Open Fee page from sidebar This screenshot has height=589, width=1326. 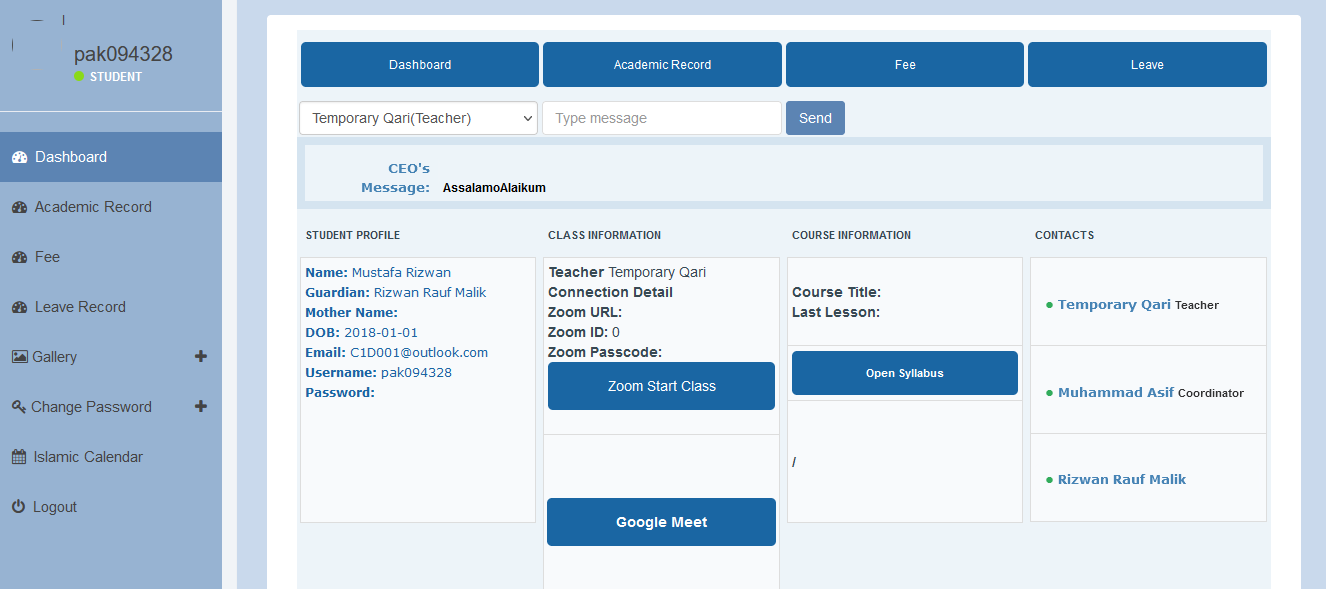111,257
